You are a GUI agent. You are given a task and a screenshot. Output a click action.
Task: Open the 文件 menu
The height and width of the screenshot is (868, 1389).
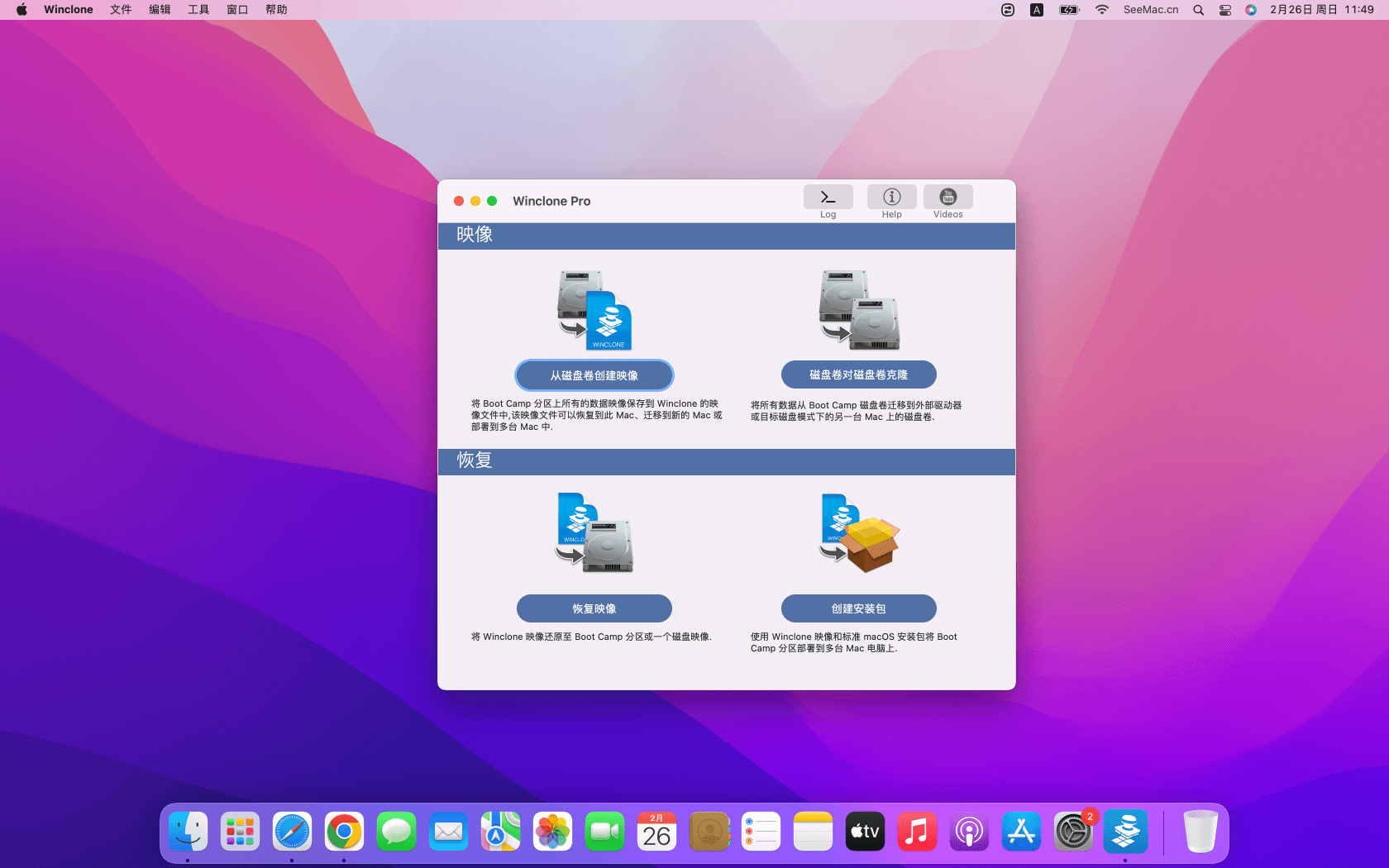[121, 10]
